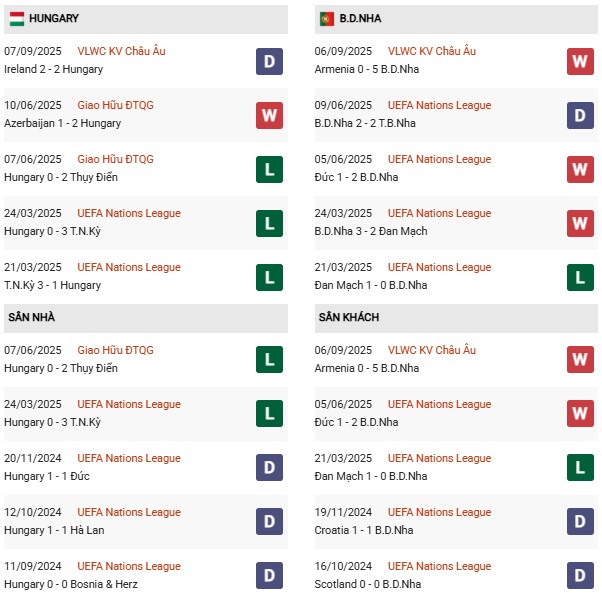Click the Portugal flag icon beside B.D.Nha
Image resolution: width=602 pixels, height=597 pixels.
click(326, 18)
